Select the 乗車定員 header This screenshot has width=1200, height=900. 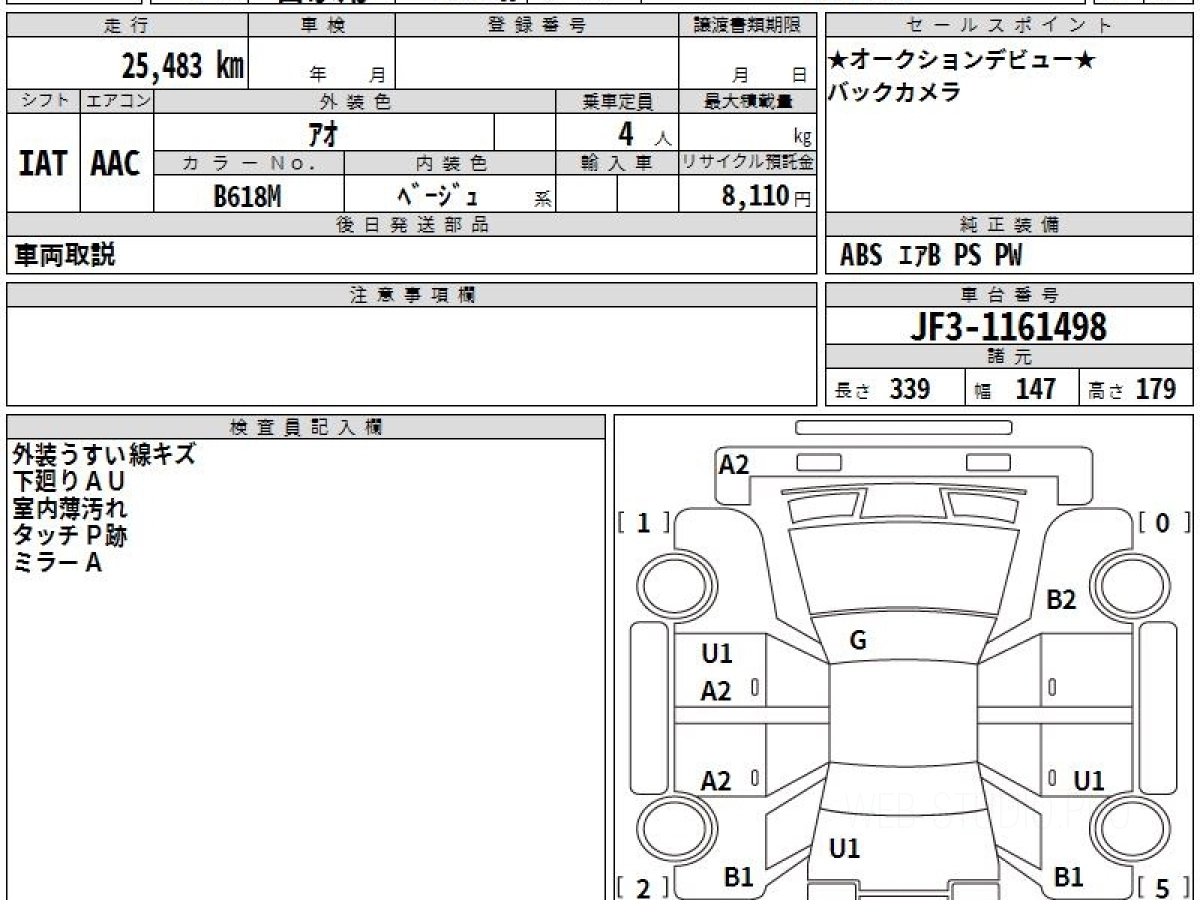coord(617,101)
